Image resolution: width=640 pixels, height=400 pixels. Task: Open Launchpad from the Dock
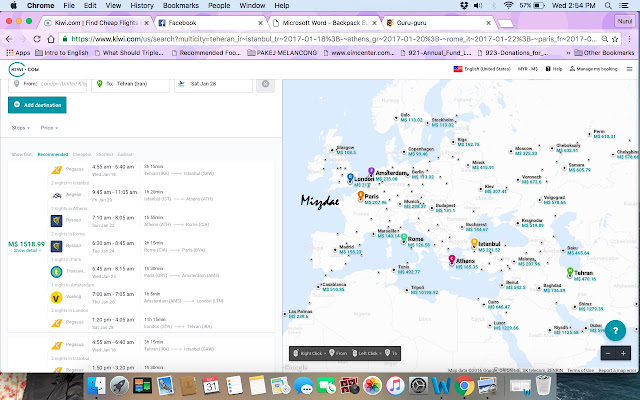click(119, 385)
